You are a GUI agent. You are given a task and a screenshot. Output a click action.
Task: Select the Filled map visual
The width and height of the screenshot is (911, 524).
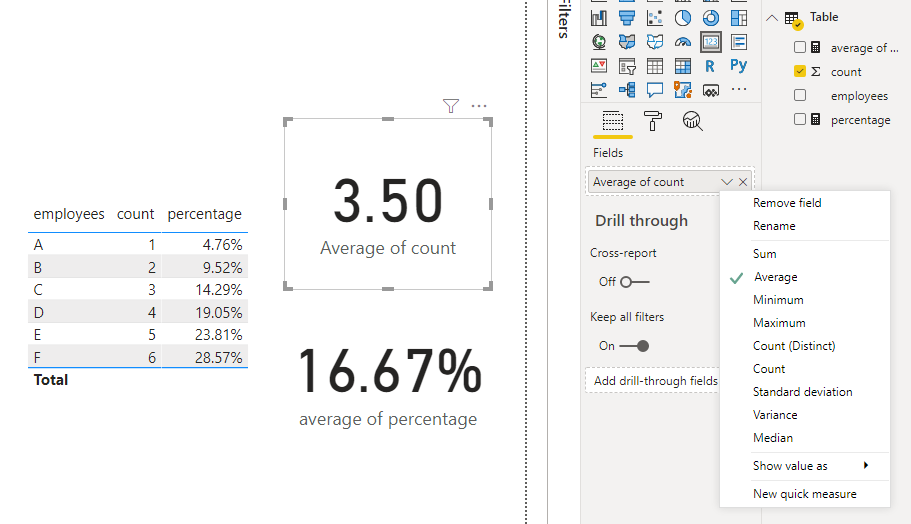point(627,42)
